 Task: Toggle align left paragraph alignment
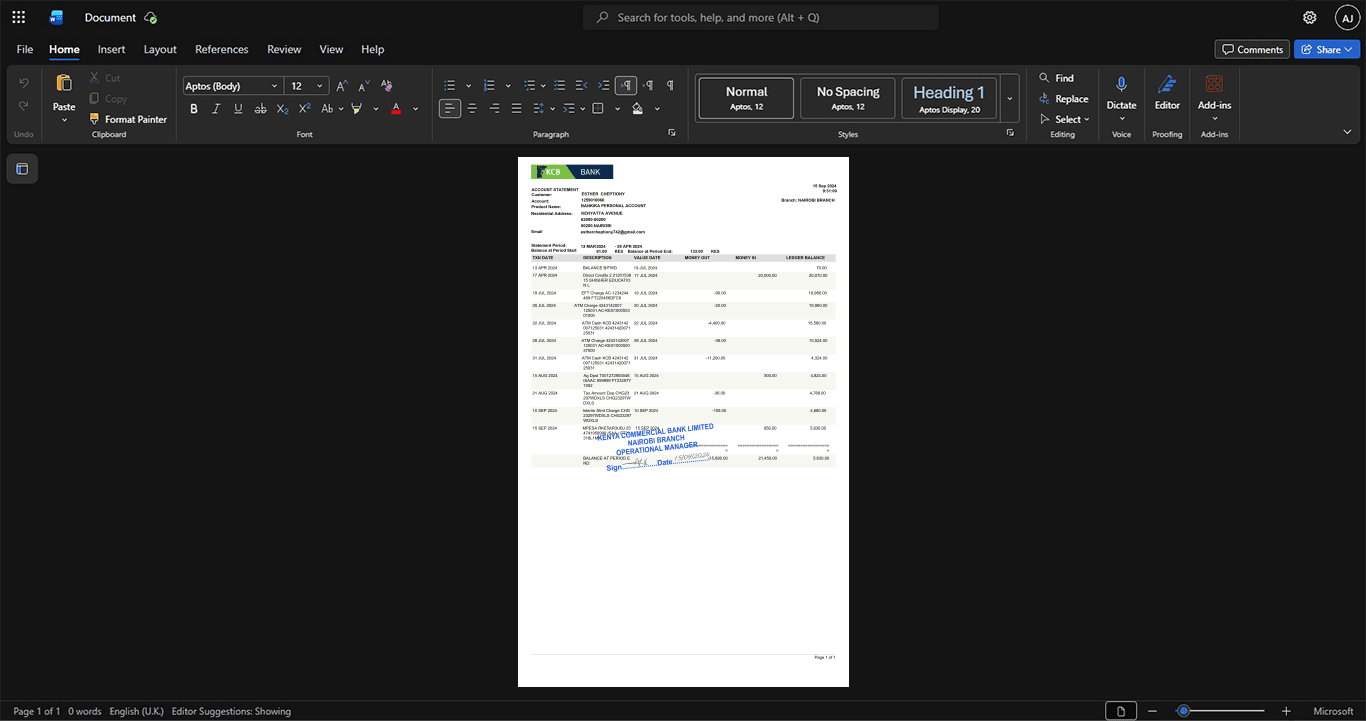(x=450, y=109)
